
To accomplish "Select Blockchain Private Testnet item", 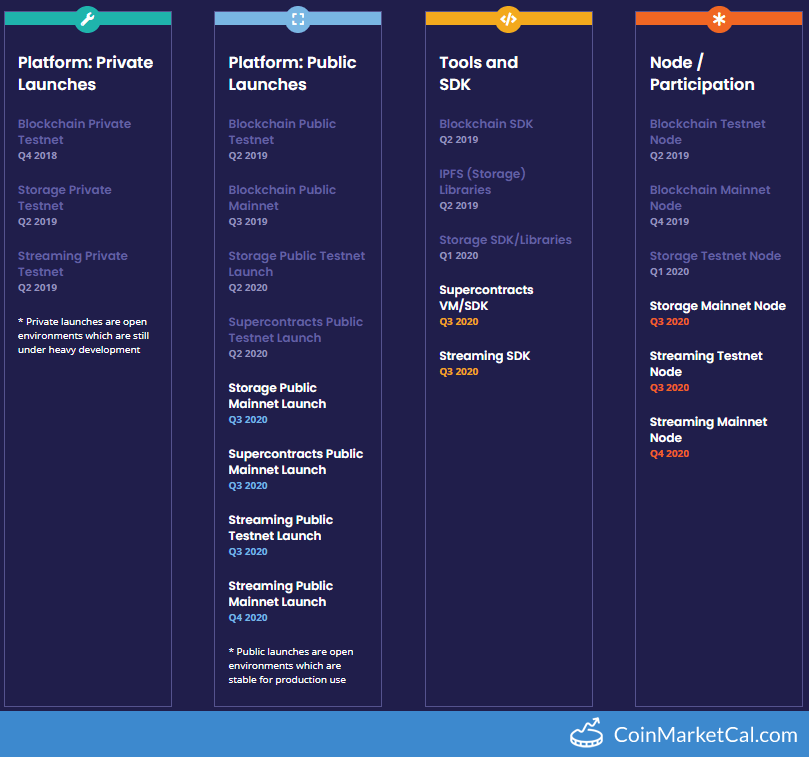I will 74,132.
